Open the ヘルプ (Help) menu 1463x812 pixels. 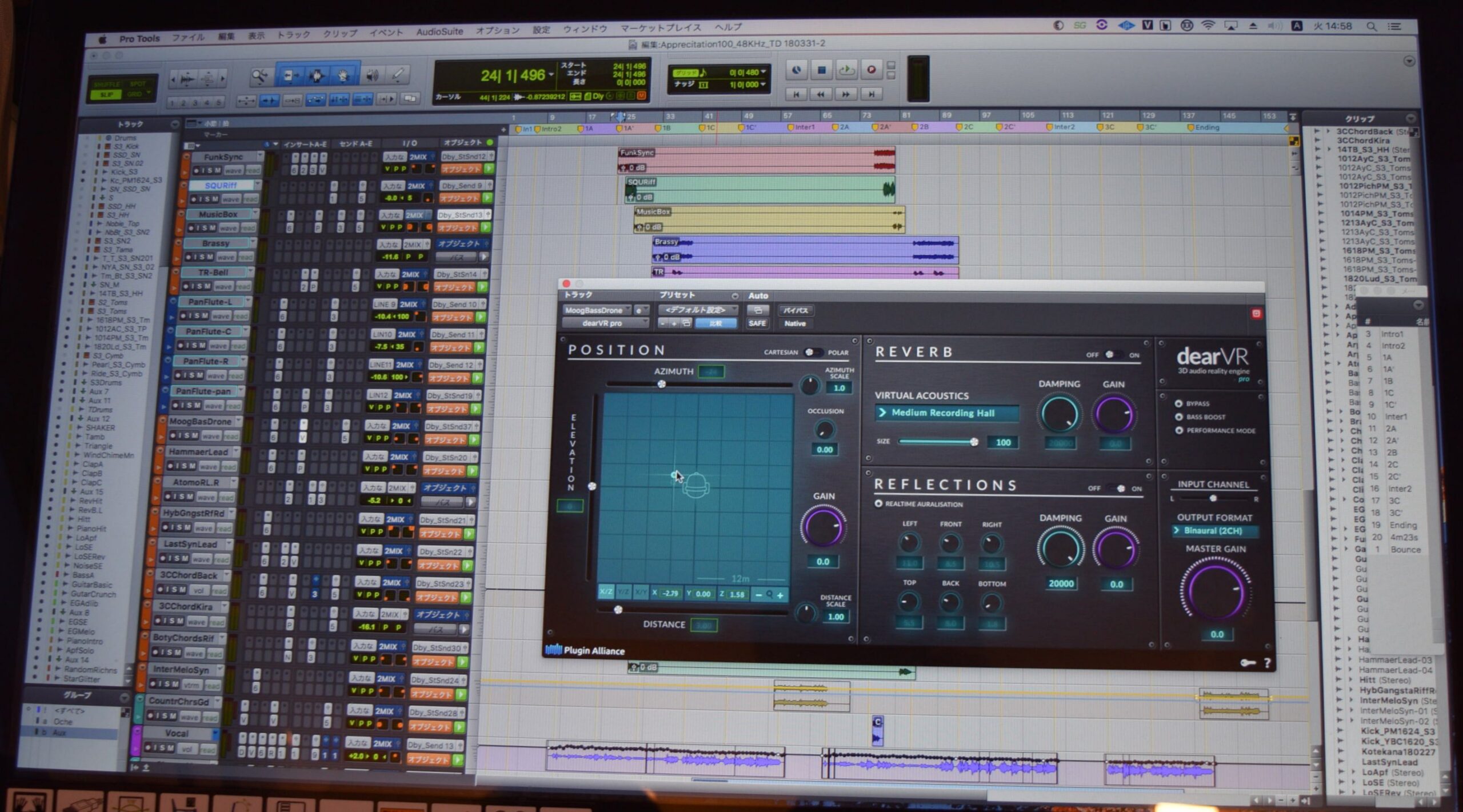pyautogui.click(x=727, y=27)
